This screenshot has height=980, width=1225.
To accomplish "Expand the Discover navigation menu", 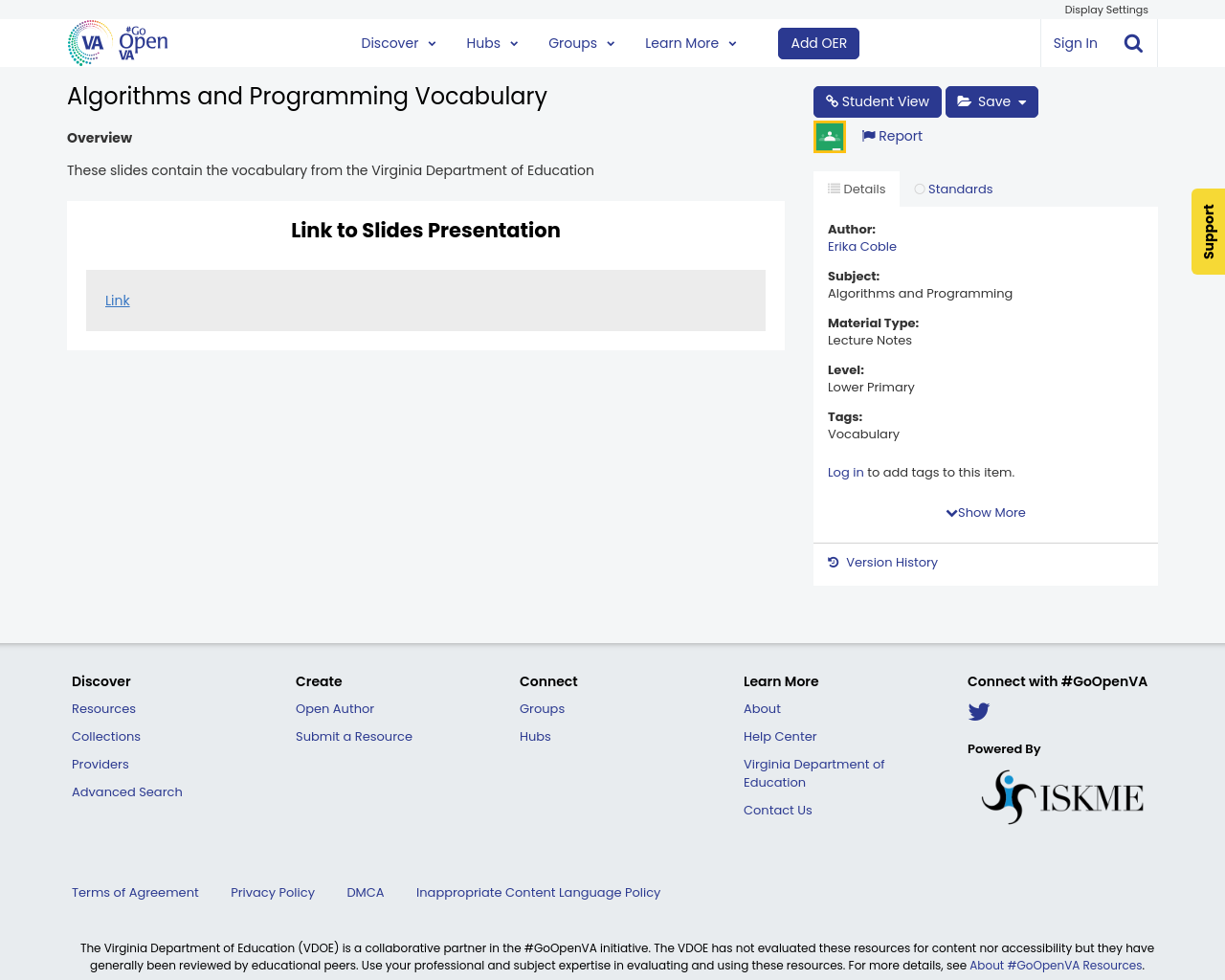I will (x=397, y=42).
